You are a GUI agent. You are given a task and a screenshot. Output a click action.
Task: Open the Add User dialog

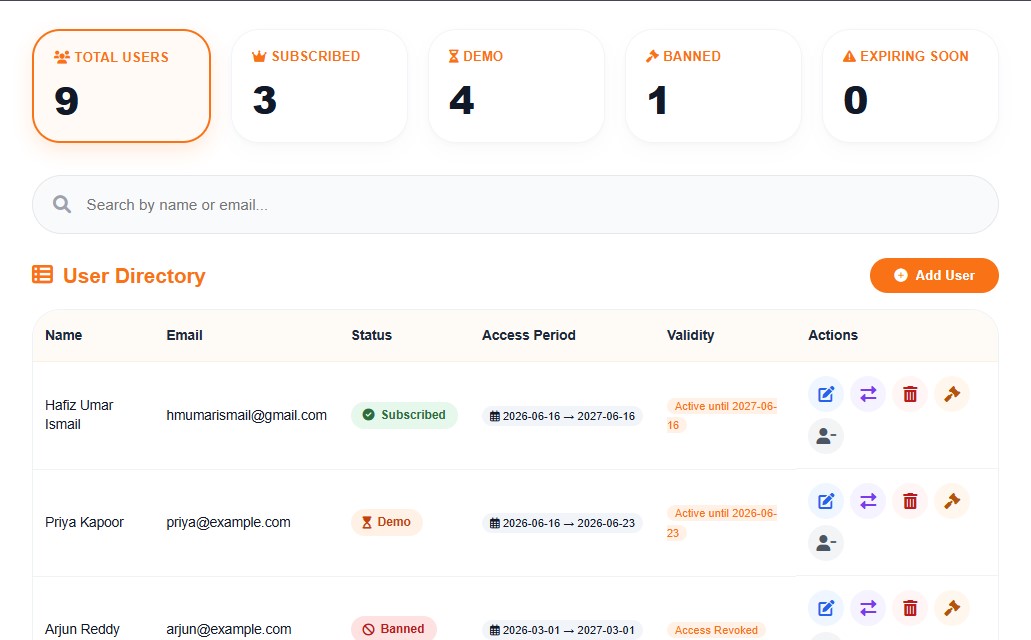934,276
